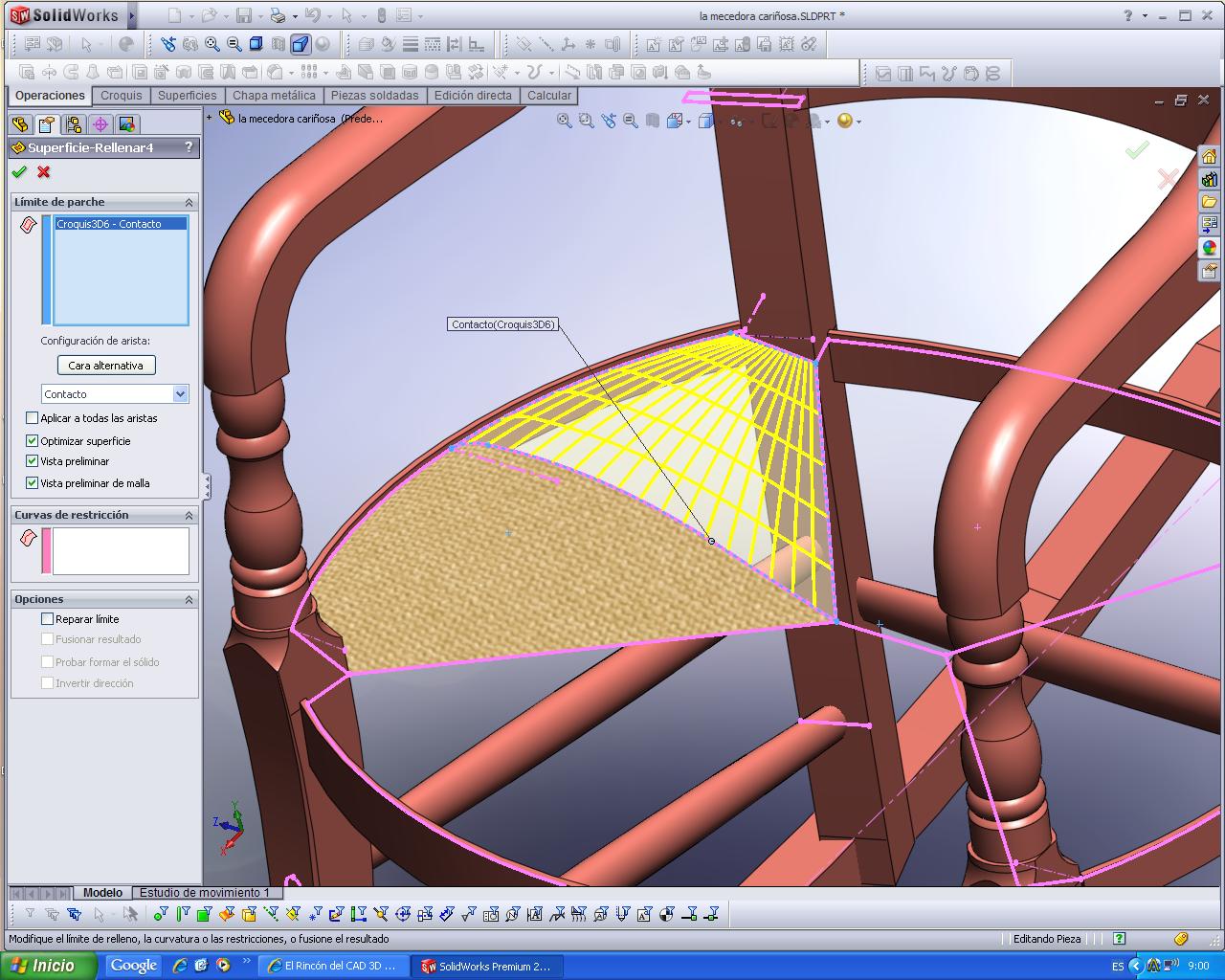Viewport: 1225px width, 980px height.
Task: Open the SolidWorks Resources home icon
Action: pos(1210,157)
